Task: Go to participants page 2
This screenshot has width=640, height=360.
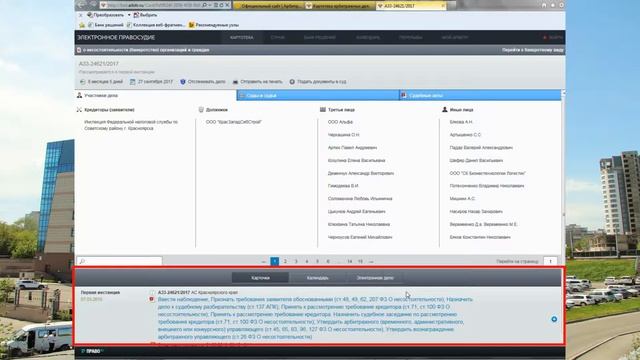Action: pos(285,261)
